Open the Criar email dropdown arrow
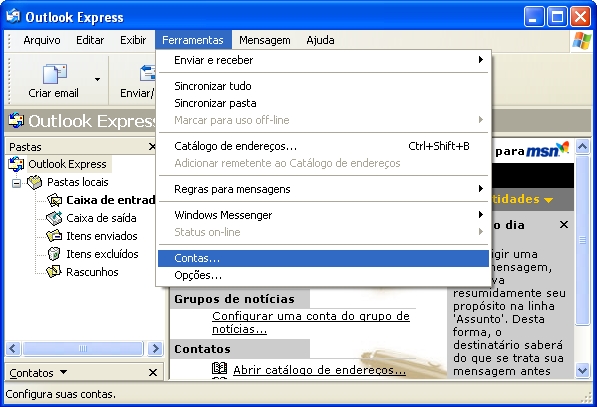 click(x=97, y=79)
